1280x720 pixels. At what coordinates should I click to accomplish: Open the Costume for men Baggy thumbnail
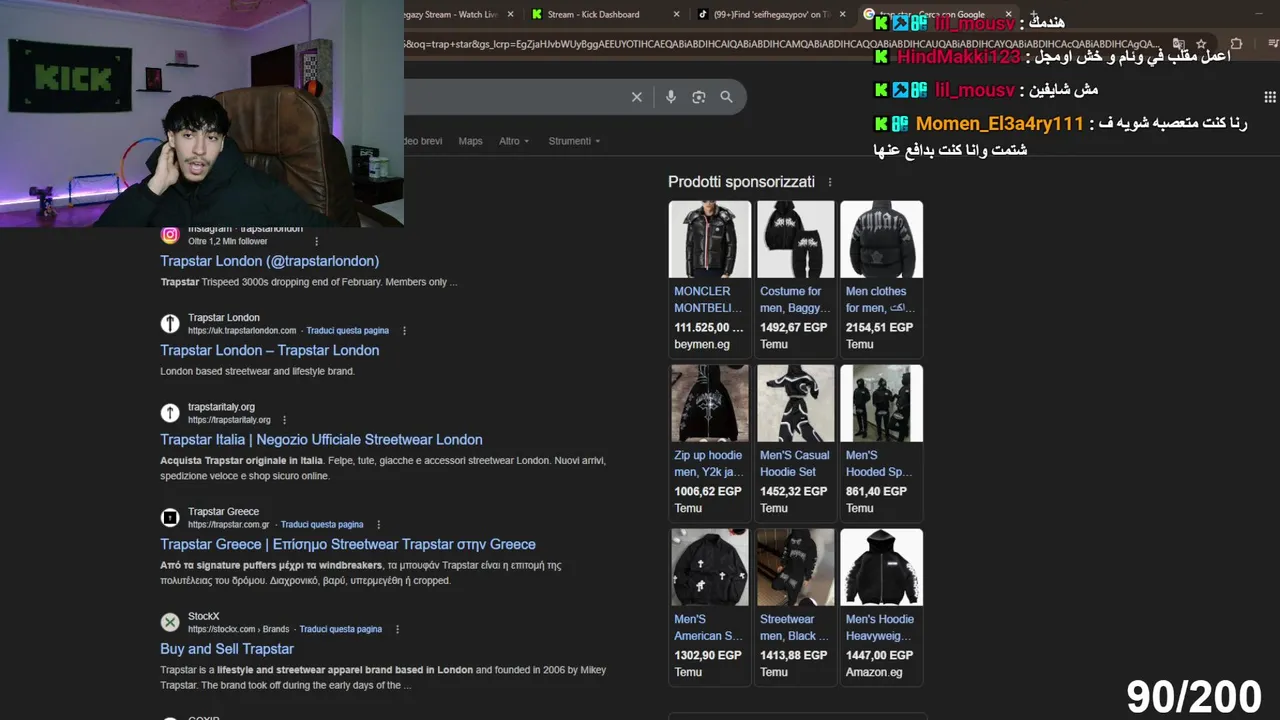(795, 239)
